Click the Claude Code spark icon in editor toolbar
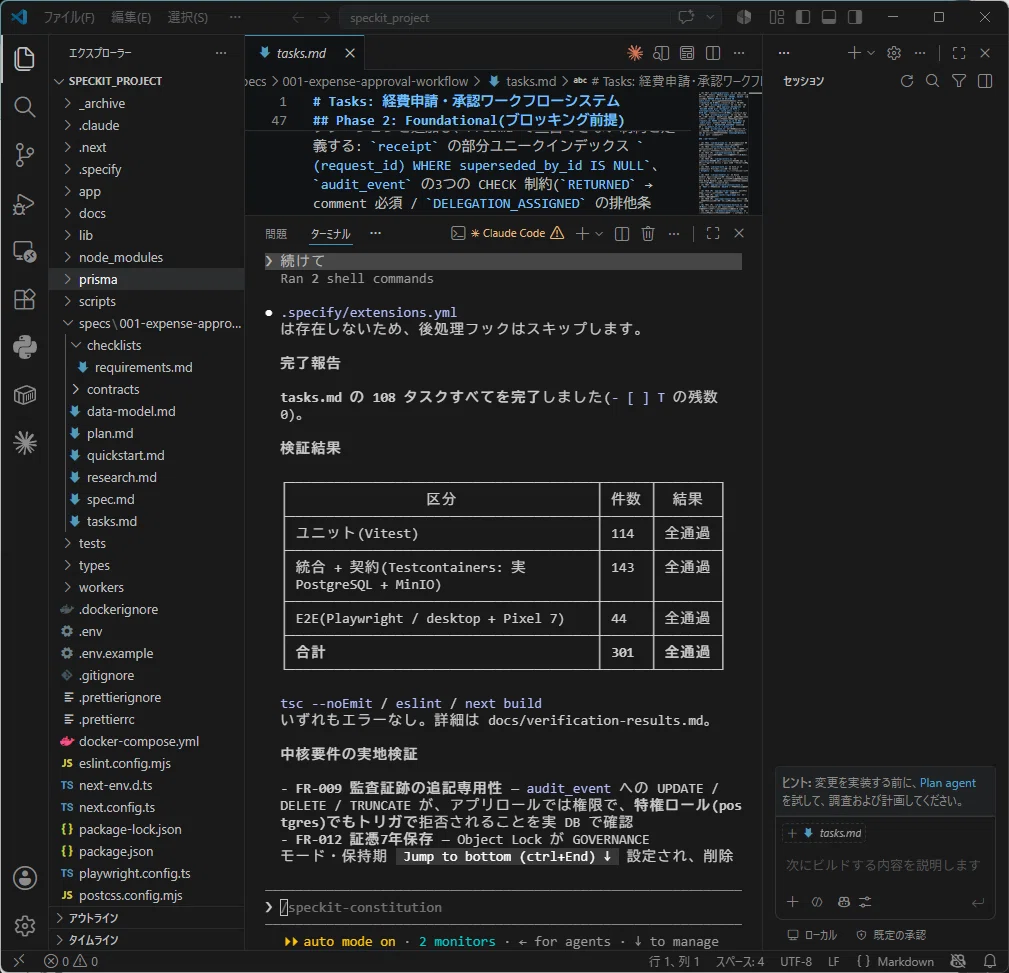The image size is (1009, 973). [x=634, y=53]
